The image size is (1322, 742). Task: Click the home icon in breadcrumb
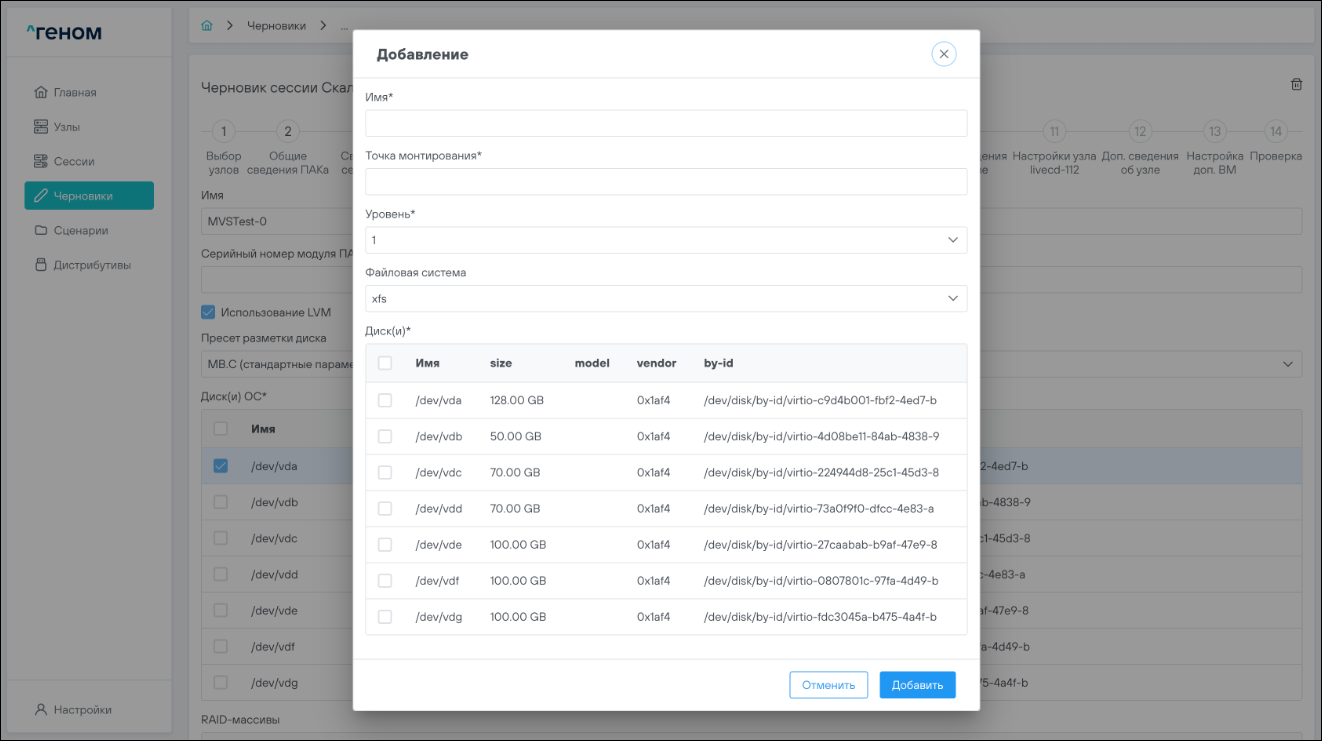point(207,25)
